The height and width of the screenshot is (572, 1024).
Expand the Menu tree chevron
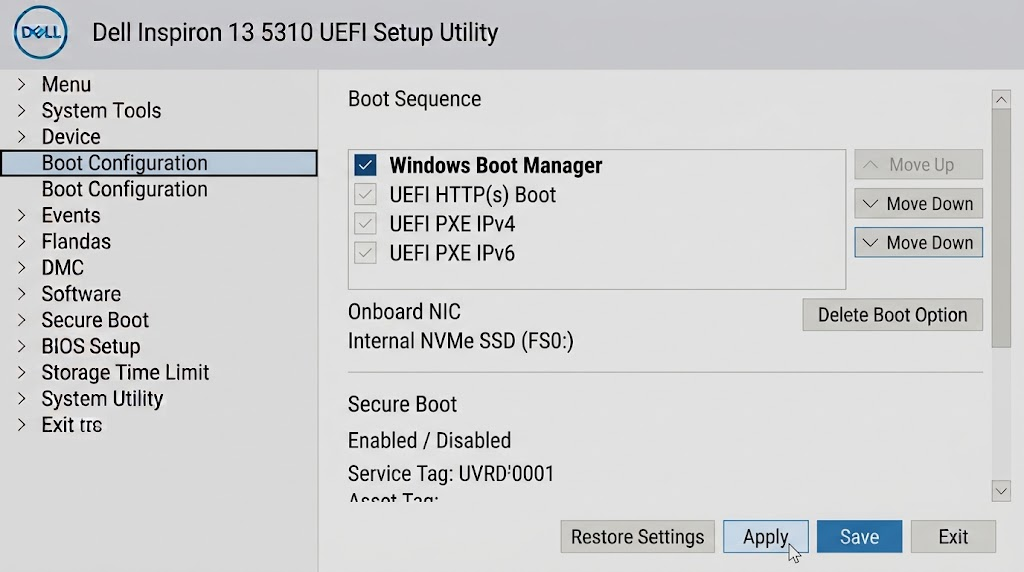[x=22, y=84]
